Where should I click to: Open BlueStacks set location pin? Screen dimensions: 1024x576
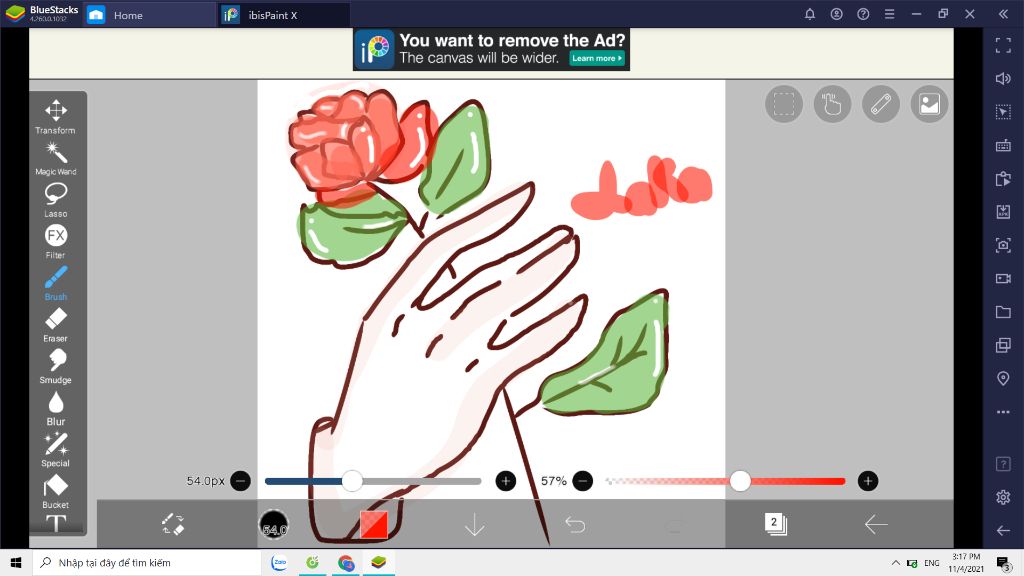1003,379
